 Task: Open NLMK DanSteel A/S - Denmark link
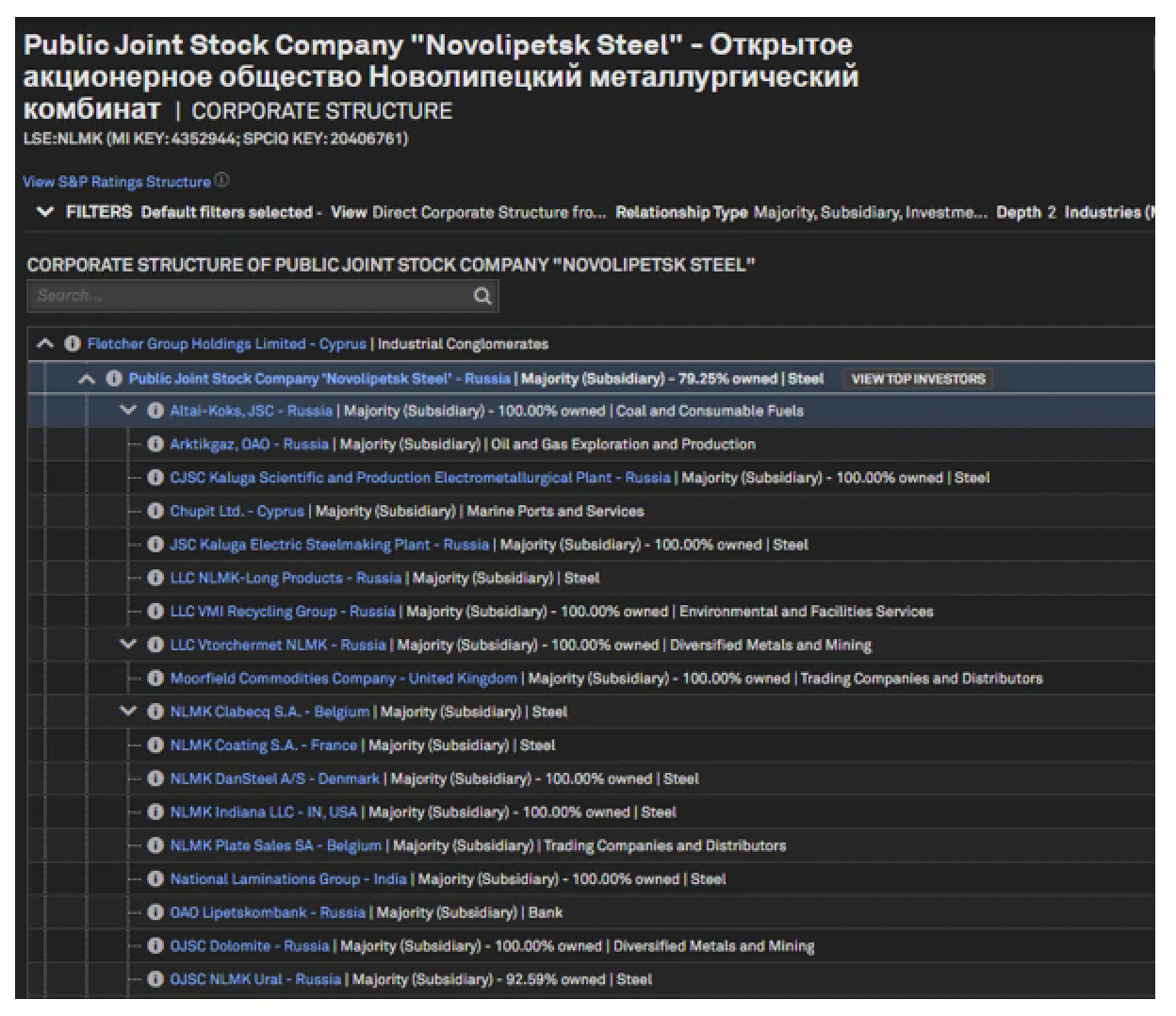coord(274,779)
